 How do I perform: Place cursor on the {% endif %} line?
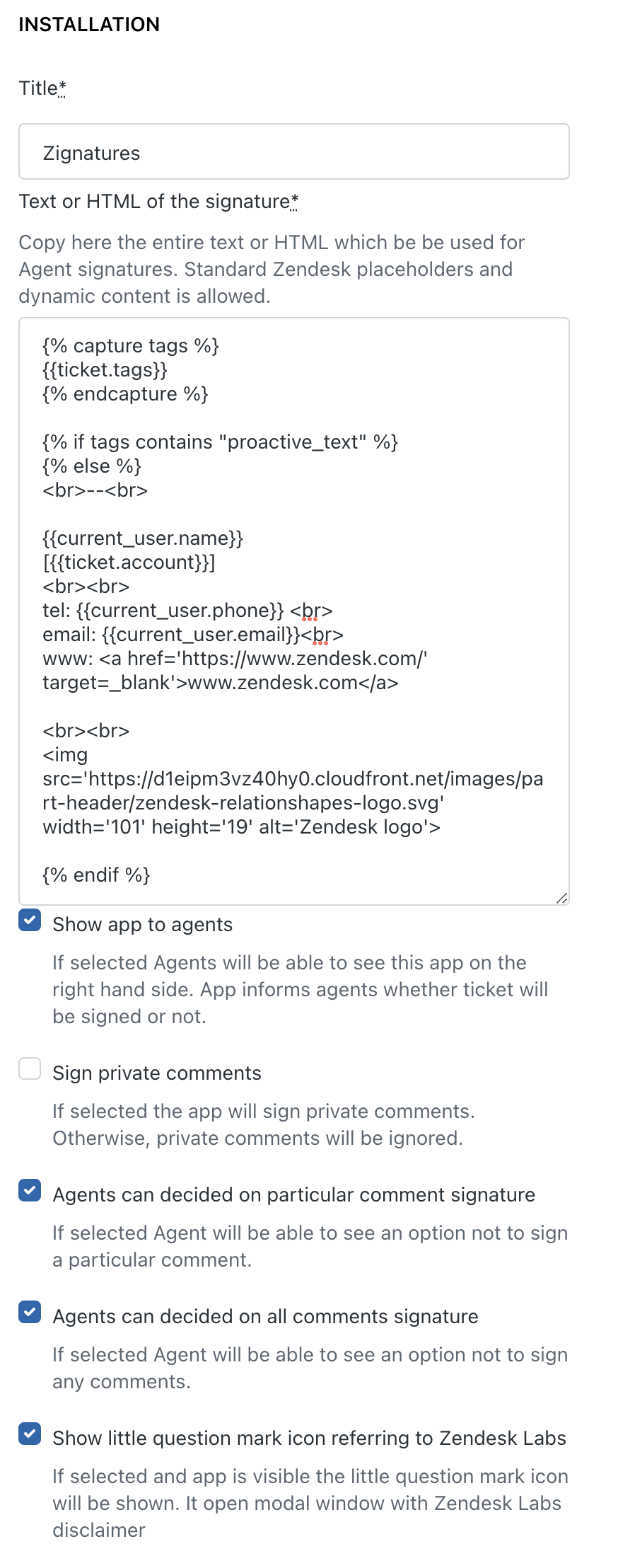pos(96,875)
